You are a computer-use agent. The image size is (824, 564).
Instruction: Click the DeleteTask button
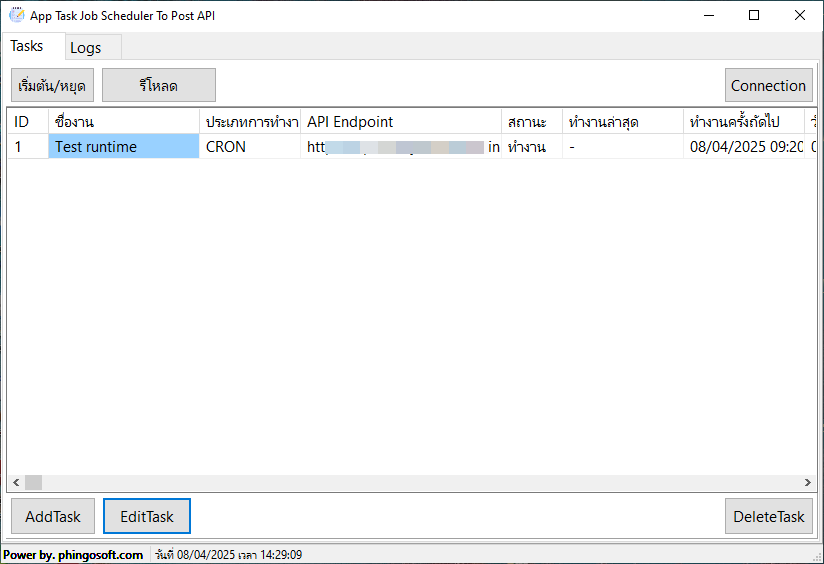click(x=768, y=516)
